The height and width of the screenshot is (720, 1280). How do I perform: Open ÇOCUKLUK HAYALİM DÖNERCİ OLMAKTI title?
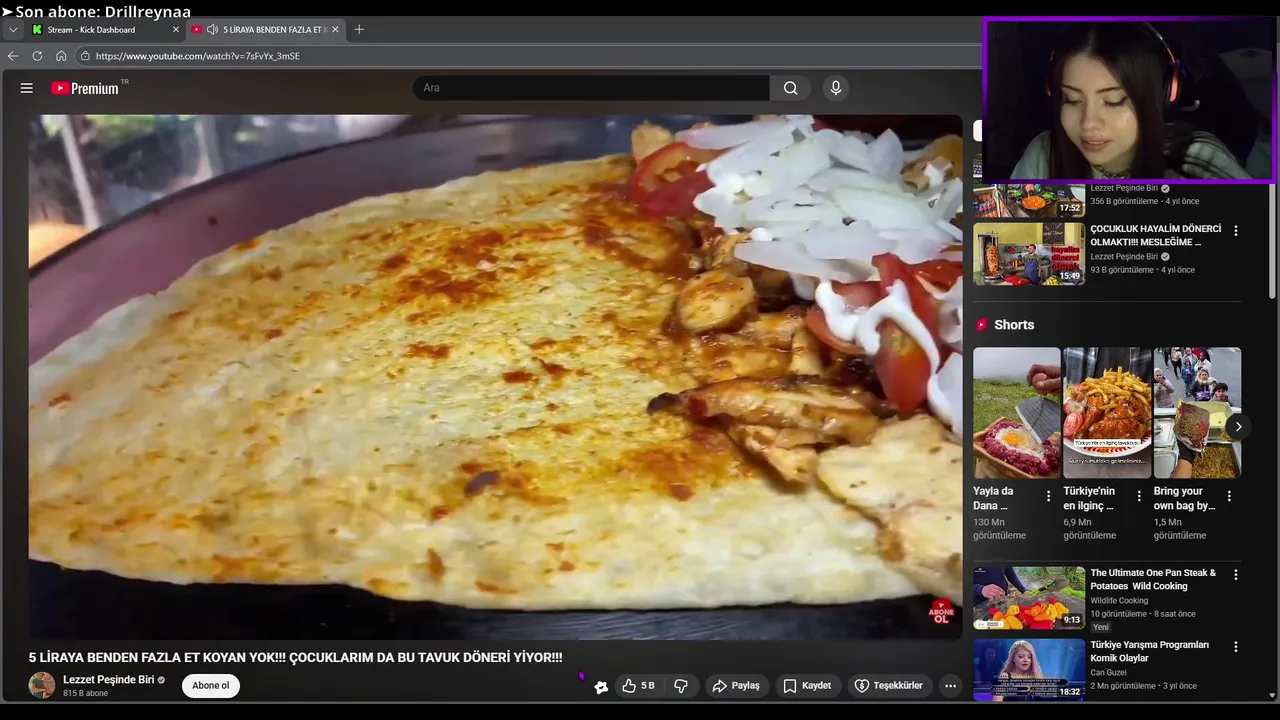tap(1155, 236)
